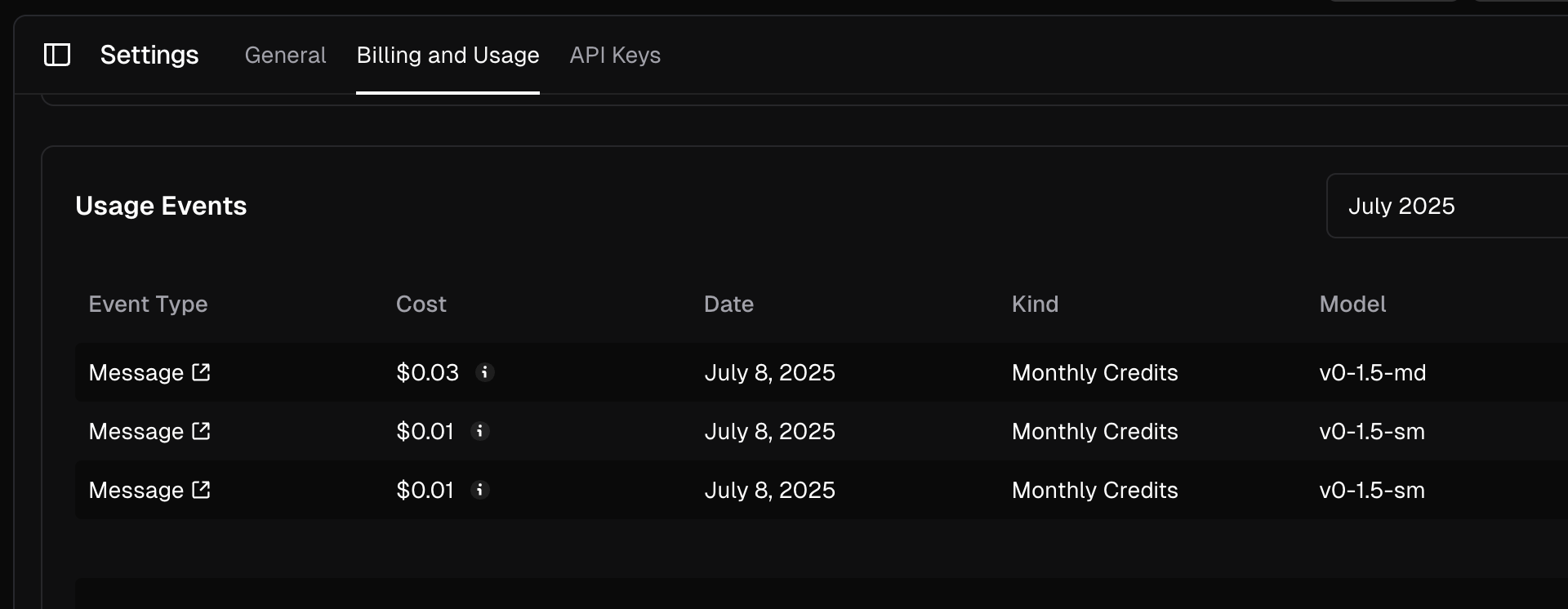Viewport: 1568px width, 609px height.
Task: Show cost info icon next to $0.03
Action: (485, 372)
